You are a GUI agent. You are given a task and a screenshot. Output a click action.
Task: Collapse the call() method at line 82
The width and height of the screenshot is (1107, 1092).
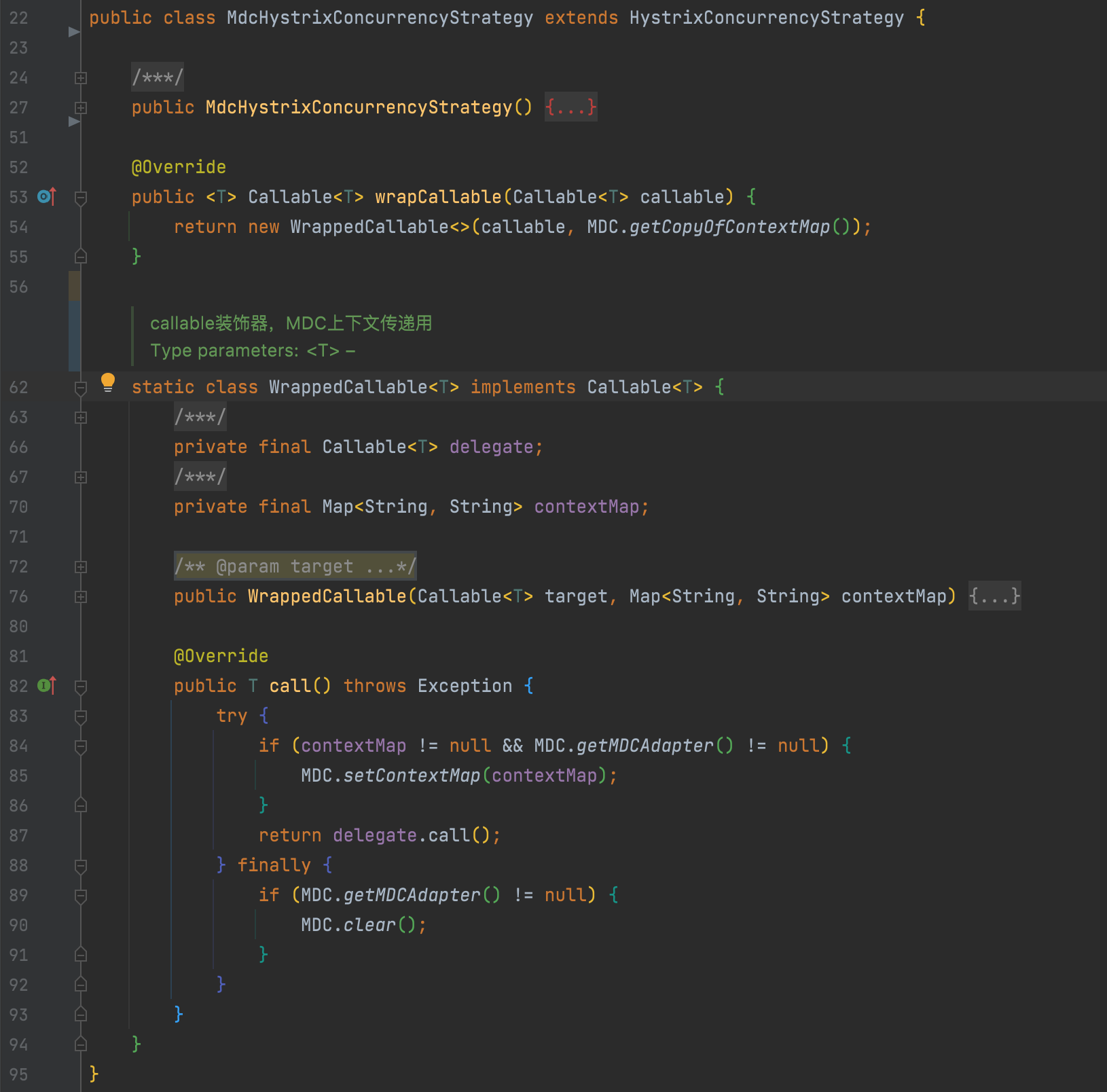point(81,687)
